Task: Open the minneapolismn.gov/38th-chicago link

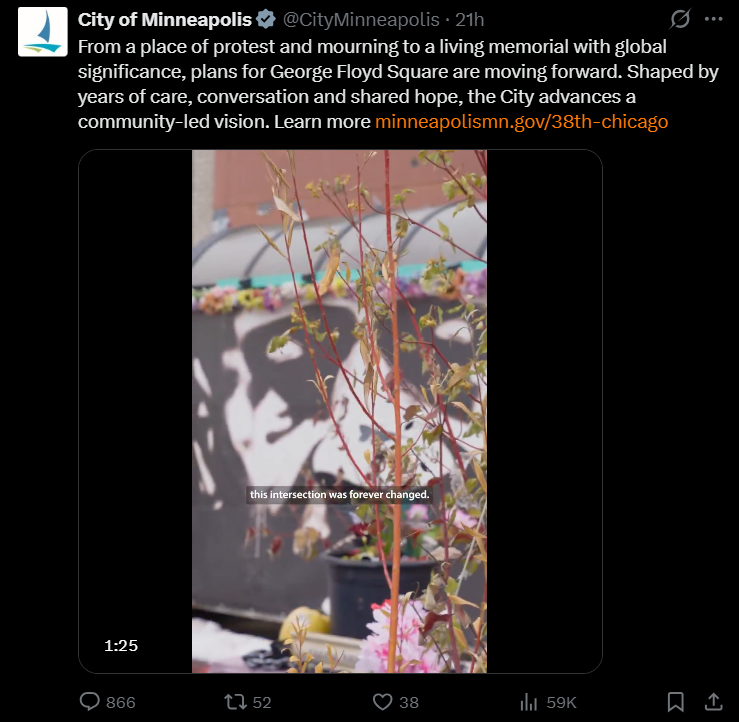Action: [521, 122]
